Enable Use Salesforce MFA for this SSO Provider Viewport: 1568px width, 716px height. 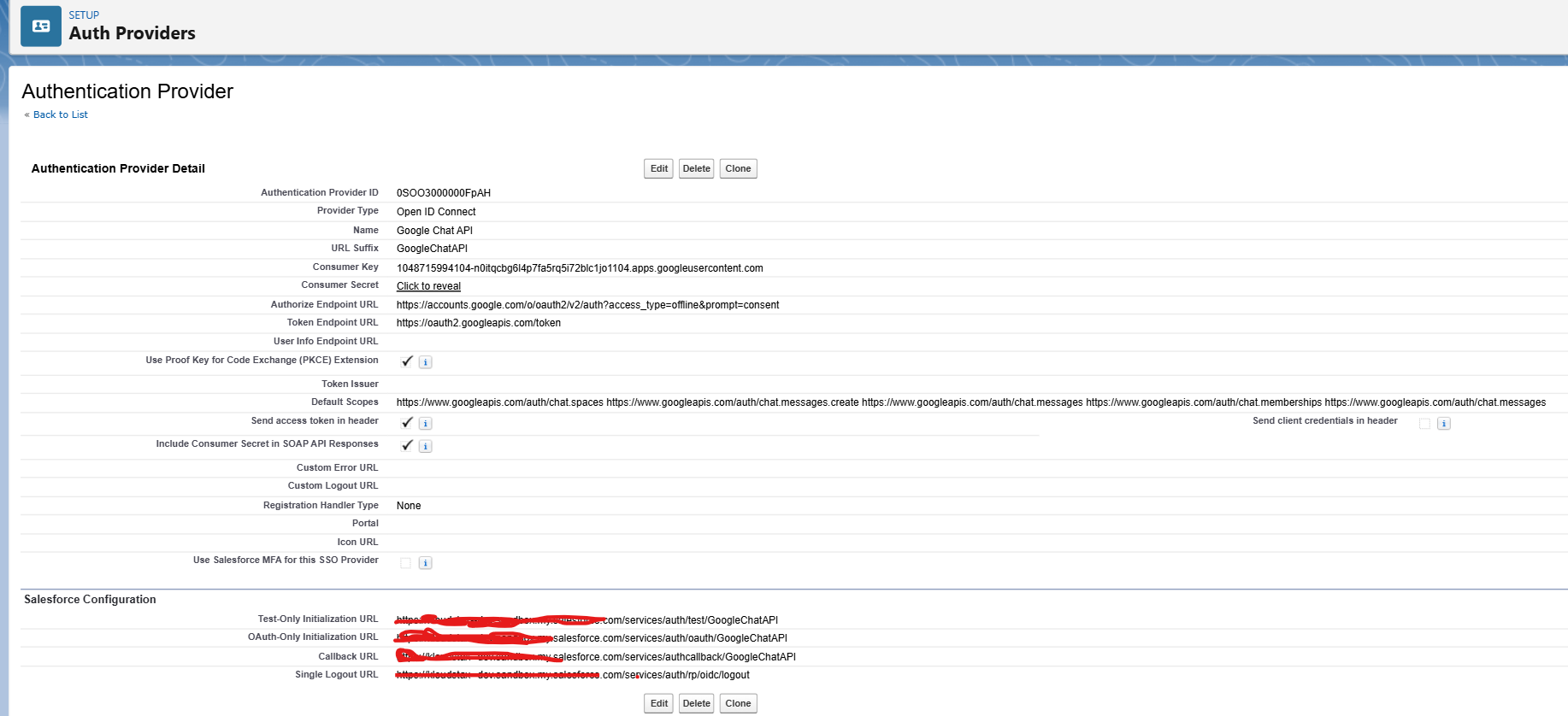coord(406,563)
